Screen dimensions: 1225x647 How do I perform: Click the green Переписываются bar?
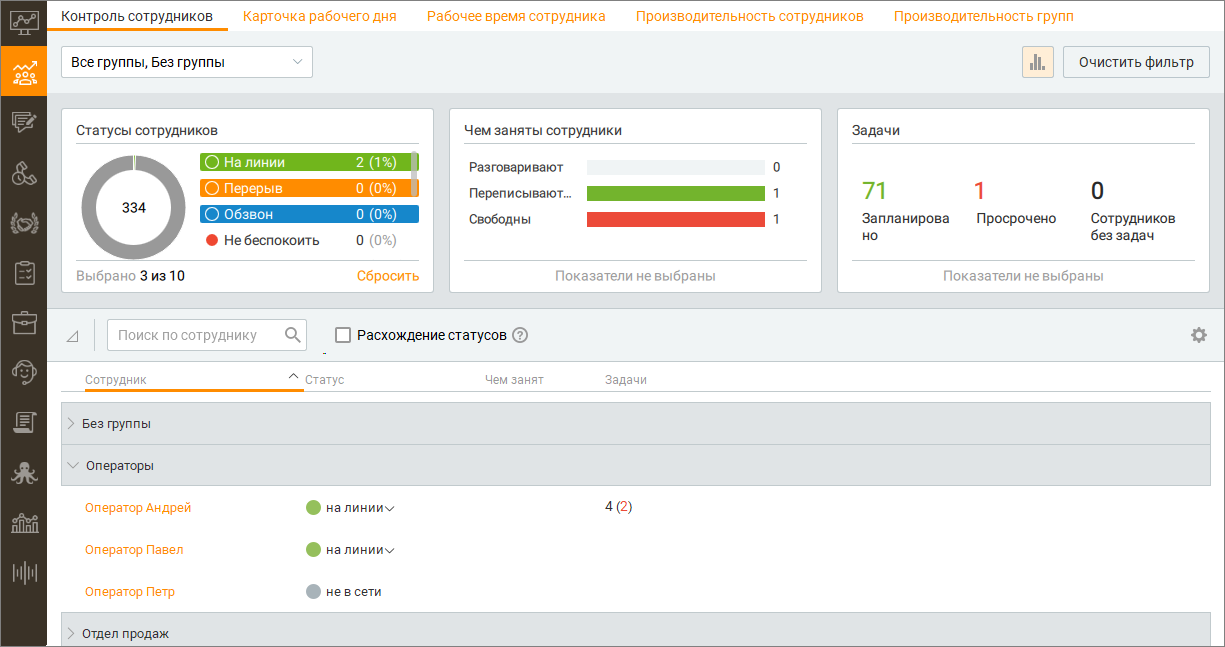coord(676,193)
